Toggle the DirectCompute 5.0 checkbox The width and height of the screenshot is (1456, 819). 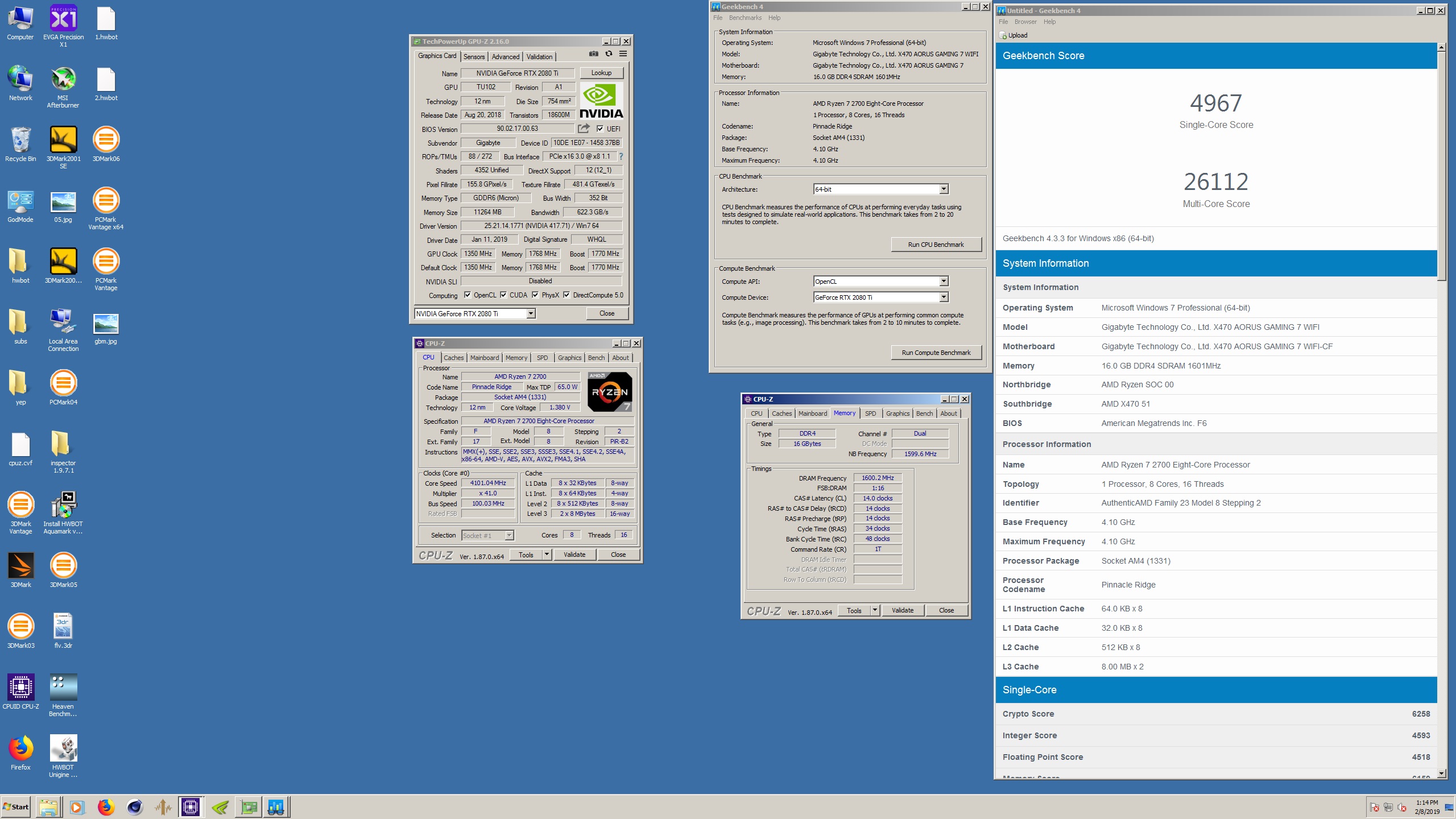coord(566,295)
